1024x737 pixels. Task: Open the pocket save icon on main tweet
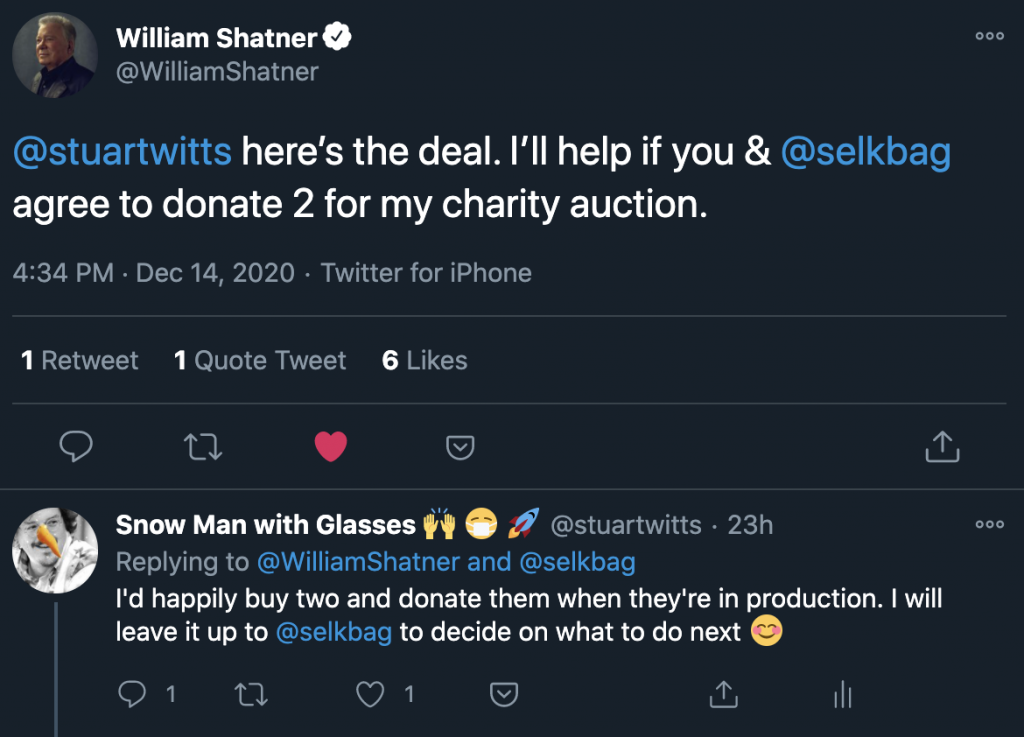[459, 447]
